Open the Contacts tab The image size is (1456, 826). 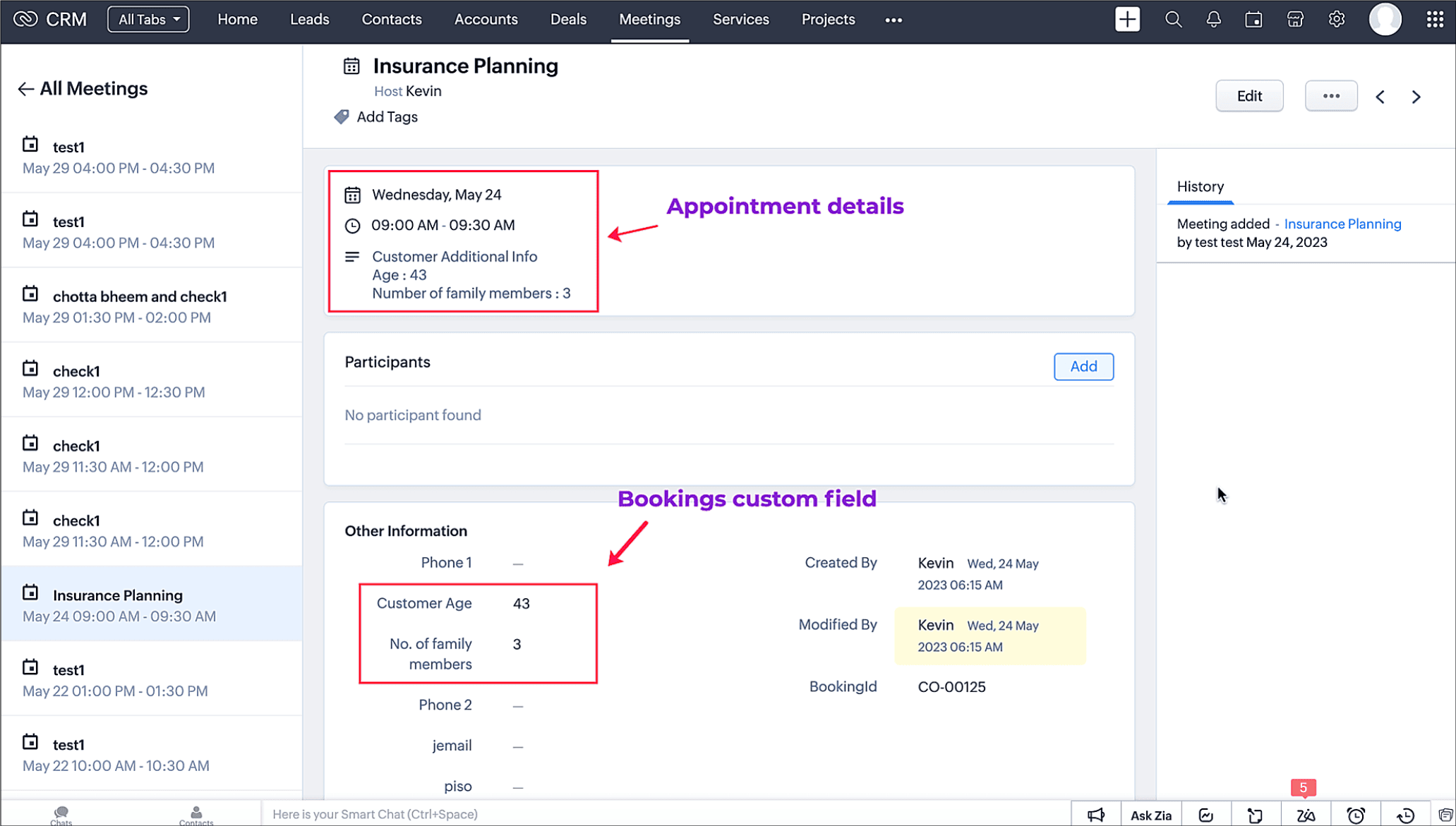pyautogui.click(x=392, y=20)
